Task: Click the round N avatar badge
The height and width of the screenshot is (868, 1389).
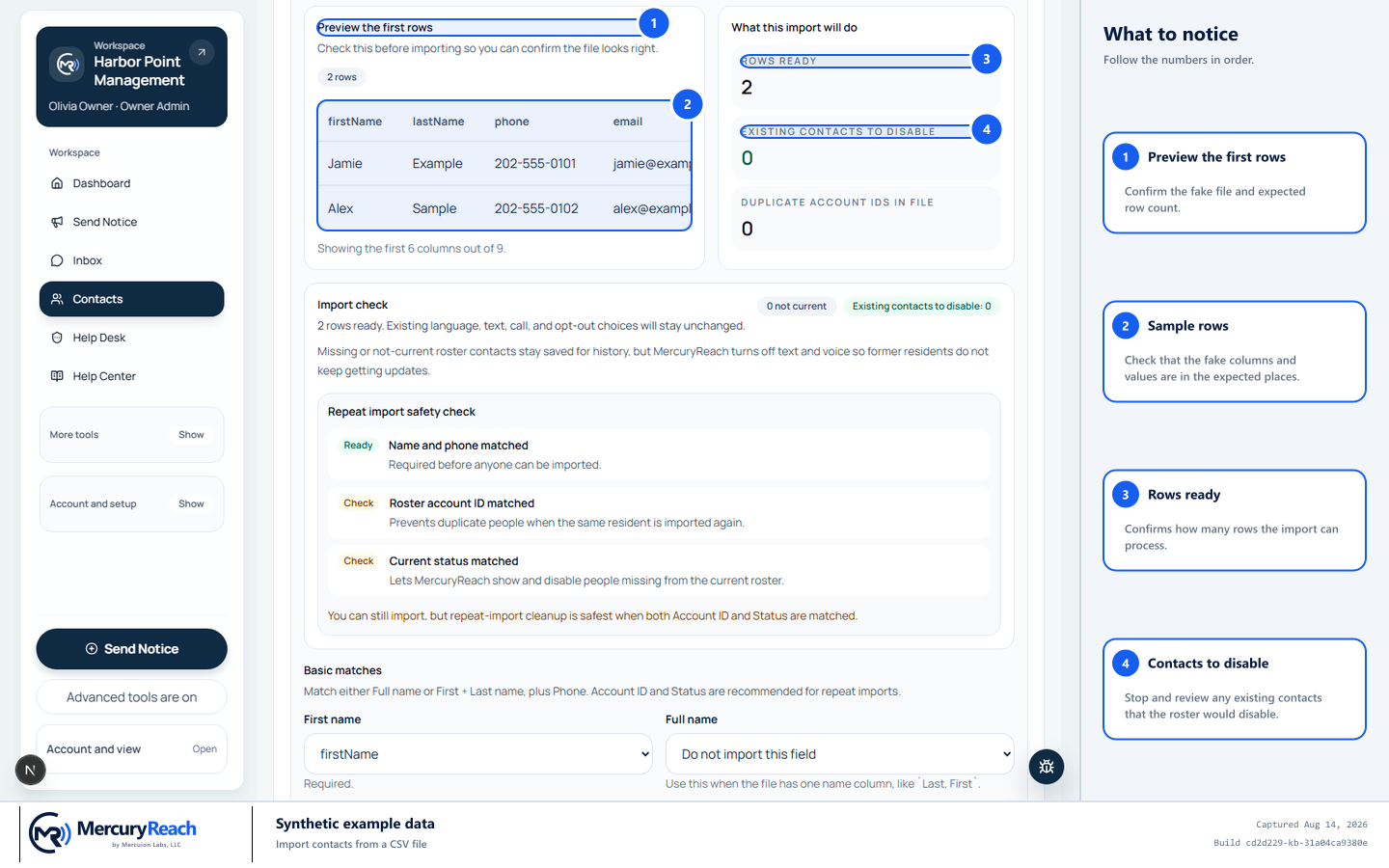Action: coord(30,770)
